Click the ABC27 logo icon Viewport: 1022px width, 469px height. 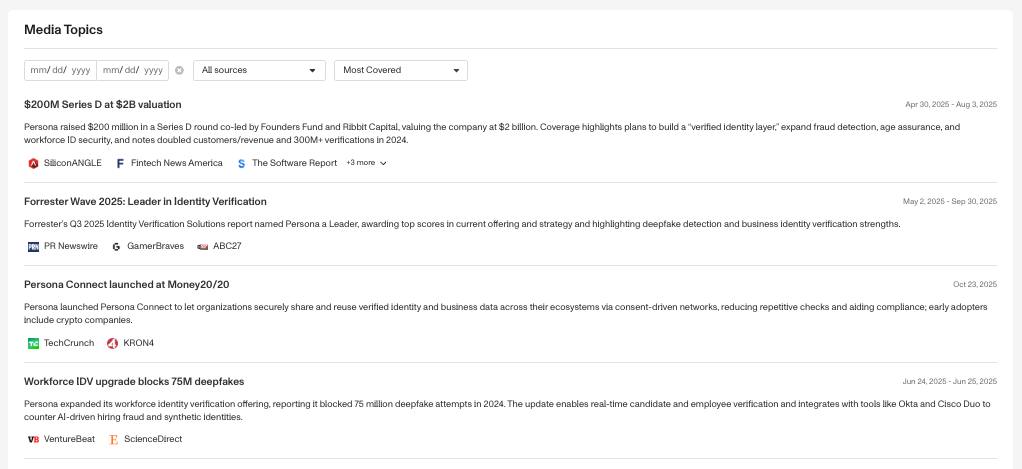click(x=203, y=247)
